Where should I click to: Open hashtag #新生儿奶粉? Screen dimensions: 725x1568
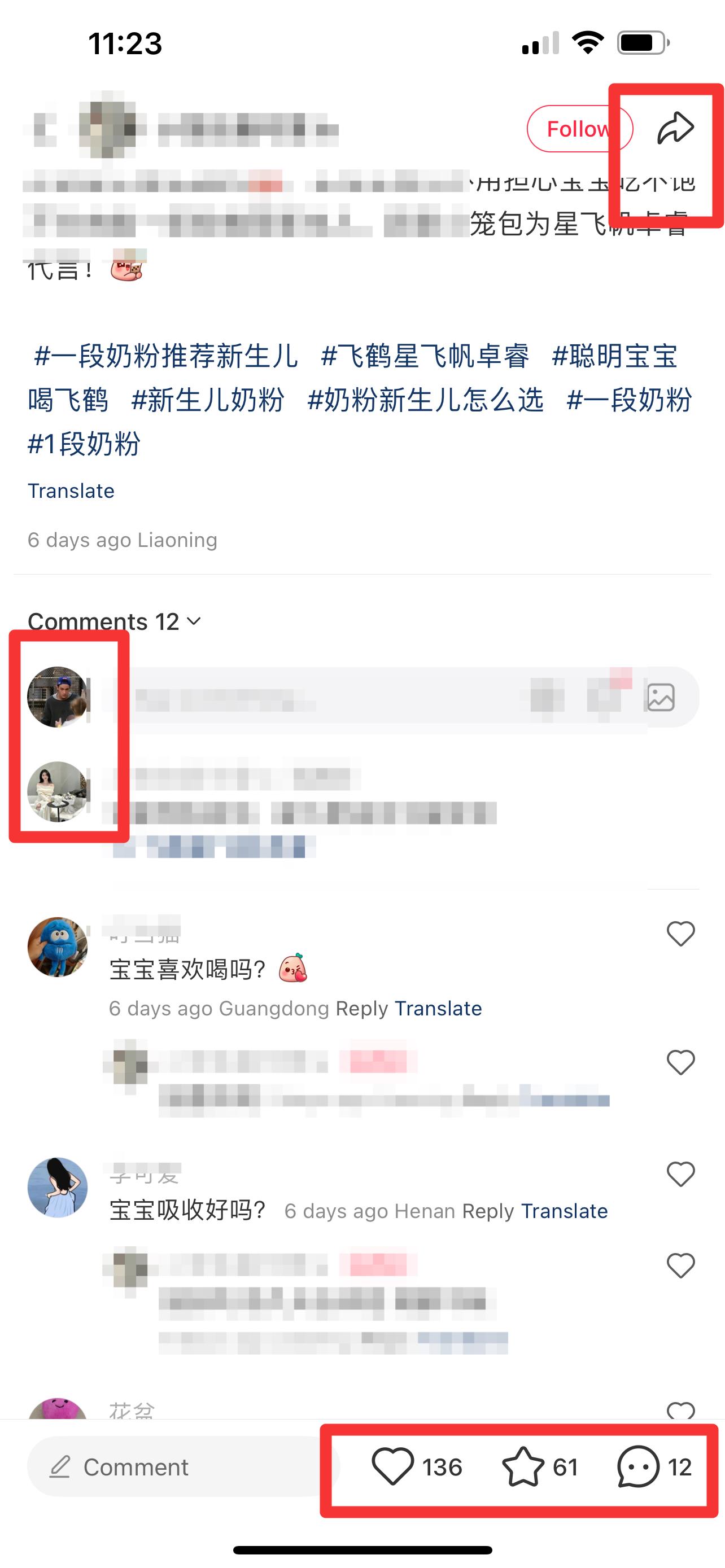coord(208,400)
